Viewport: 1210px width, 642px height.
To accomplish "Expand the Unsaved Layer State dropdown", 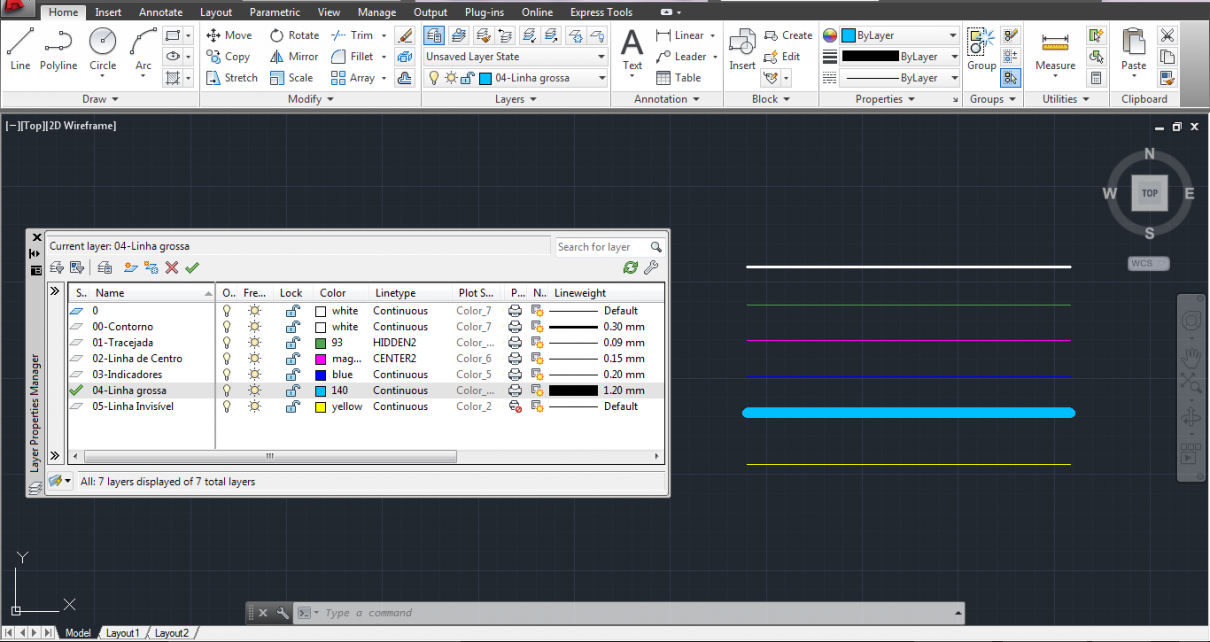I will (601, 56).
